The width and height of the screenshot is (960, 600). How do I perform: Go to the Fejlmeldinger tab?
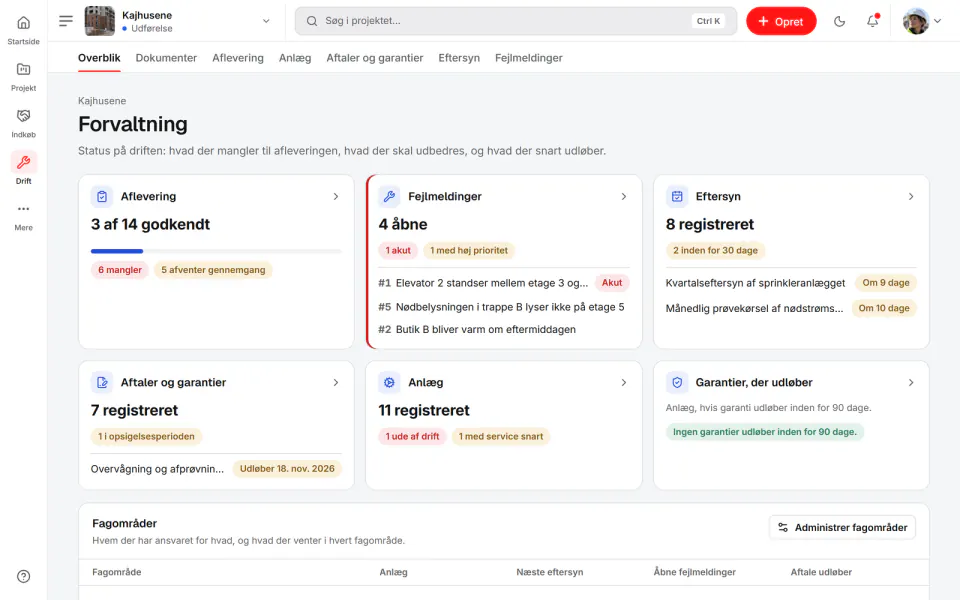pos(528,58)
